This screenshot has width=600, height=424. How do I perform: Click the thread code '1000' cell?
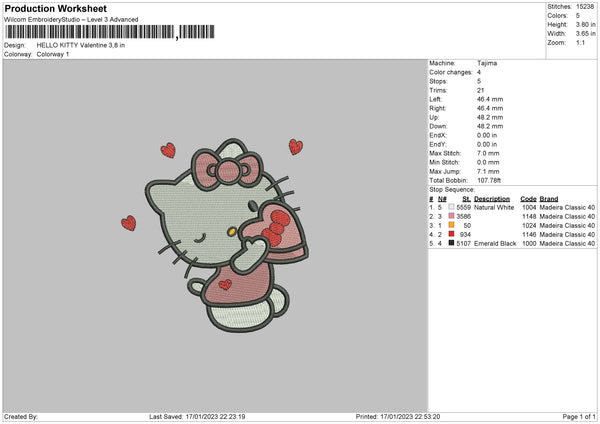(529, 243)
